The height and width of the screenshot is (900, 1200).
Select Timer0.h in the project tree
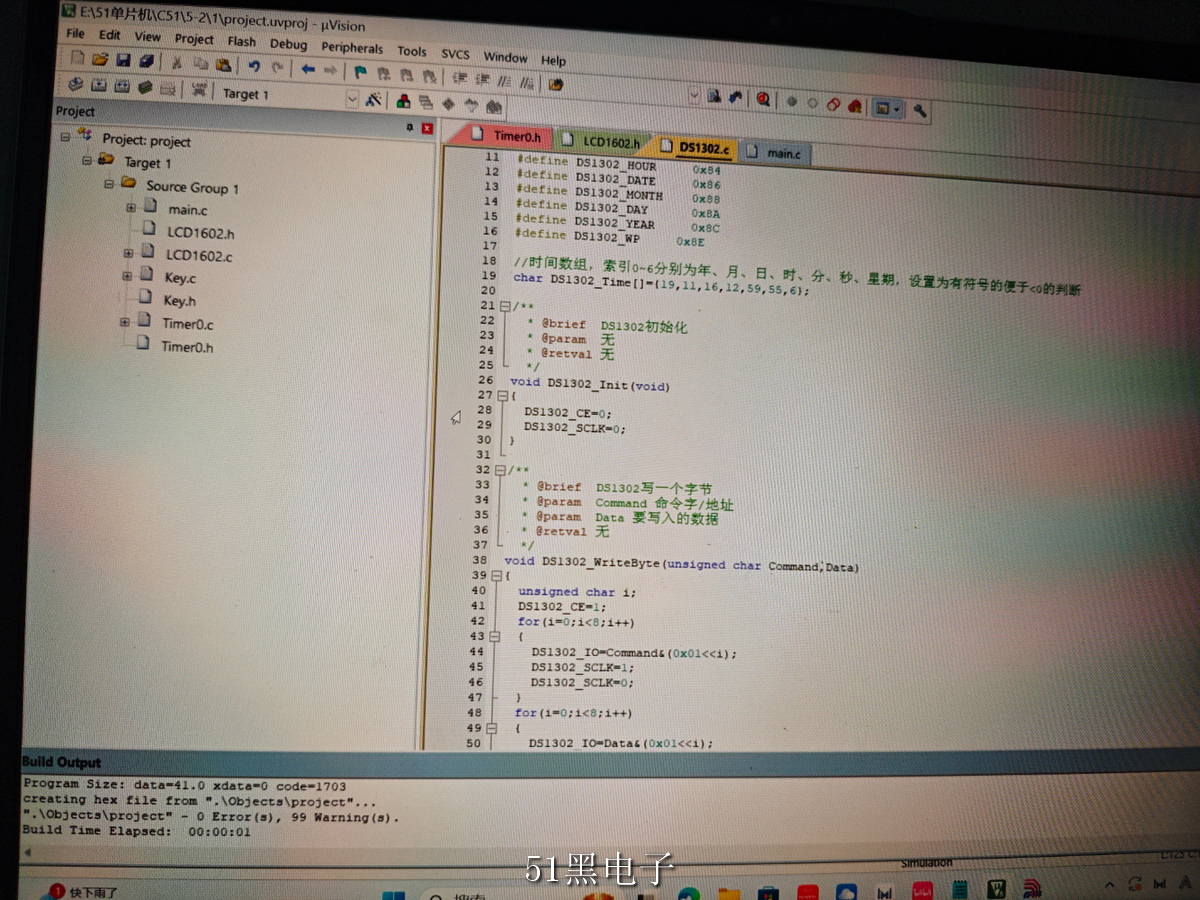187,346
